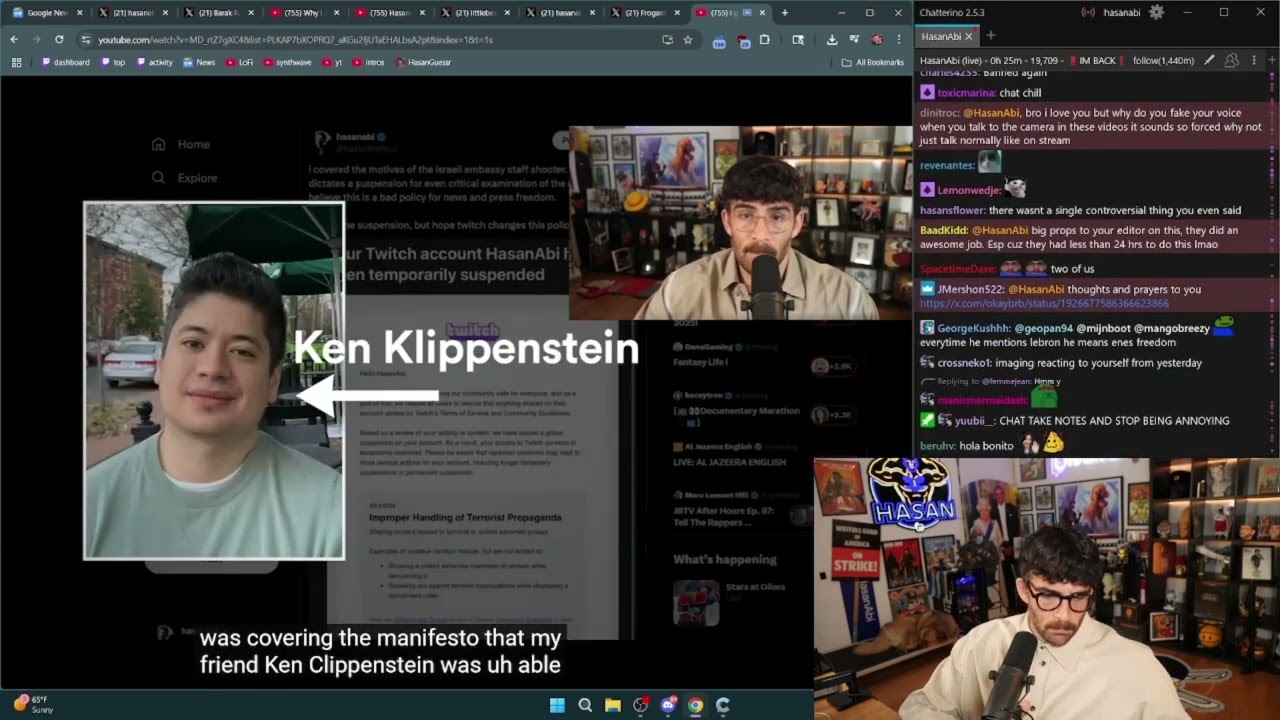
Task: Click the Explore item in the video sidebar
Action: [x=184, y=178]
